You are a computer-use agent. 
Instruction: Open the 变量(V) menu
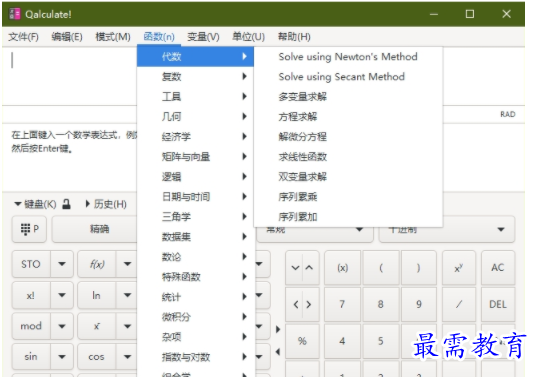[203, 37]
